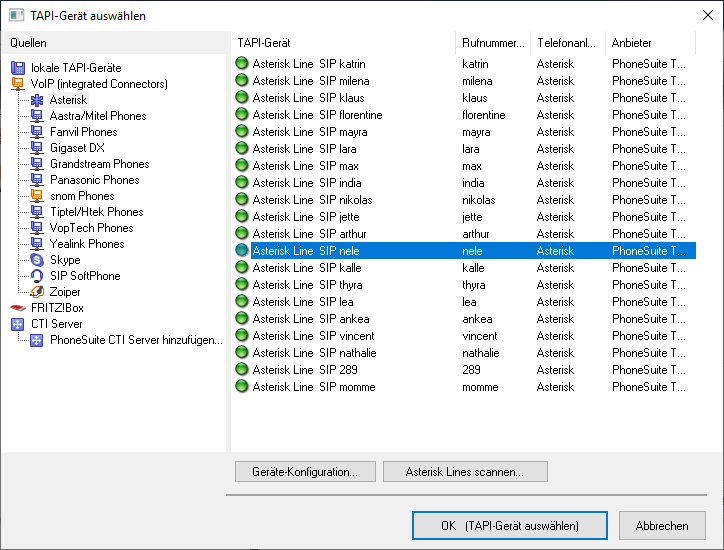Confirm with OK (TAPI-Gerät auswählen)
Screen dimensions: 724x550
509,525
